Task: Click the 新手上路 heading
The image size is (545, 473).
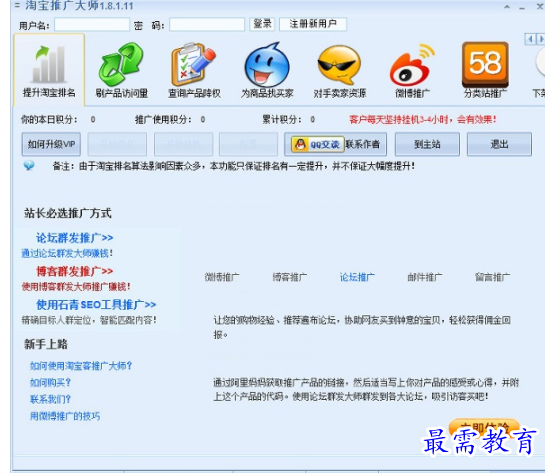Action: pos(46,344)
